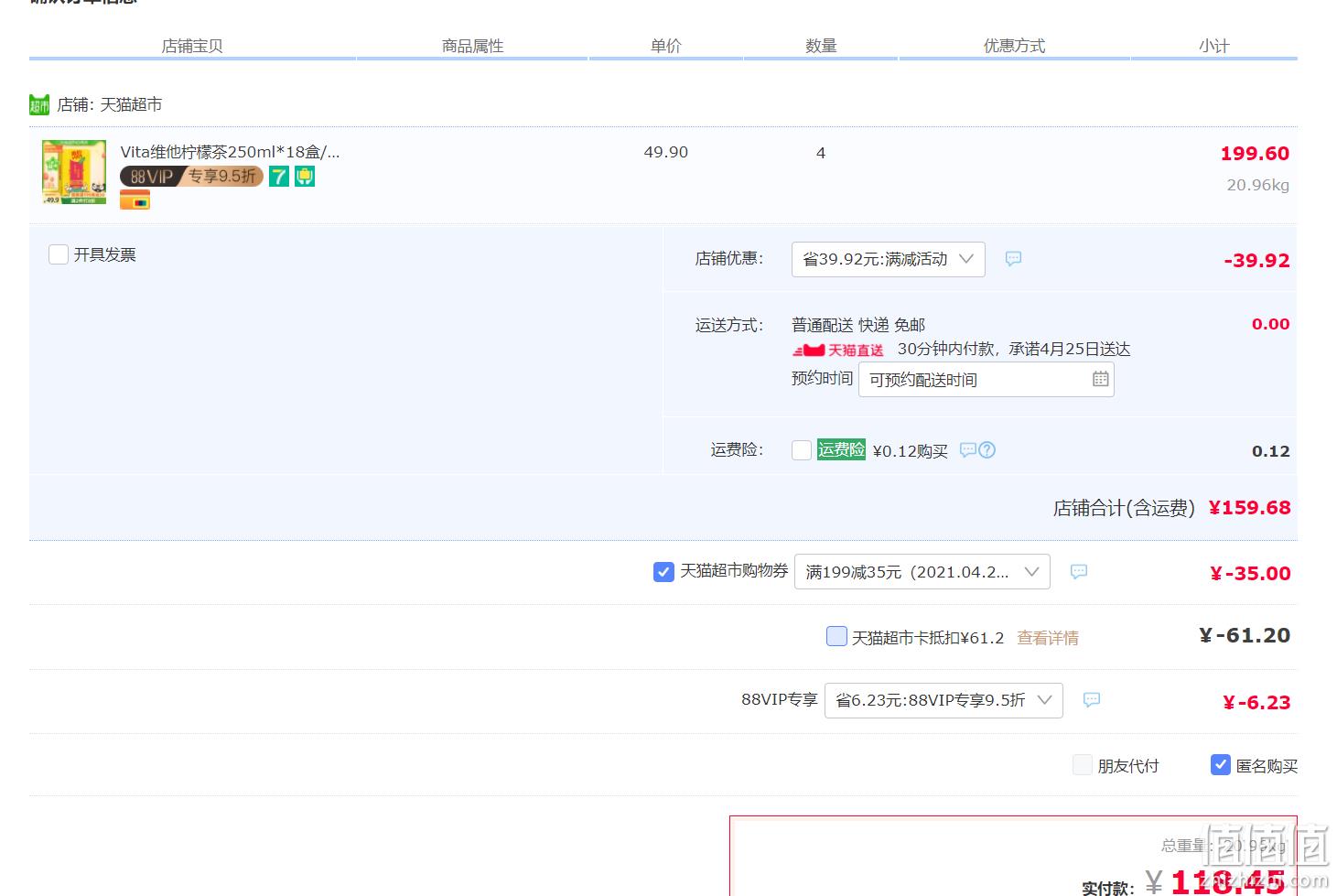Click the 可预约配送时间 input field

(x=987, y=380)
